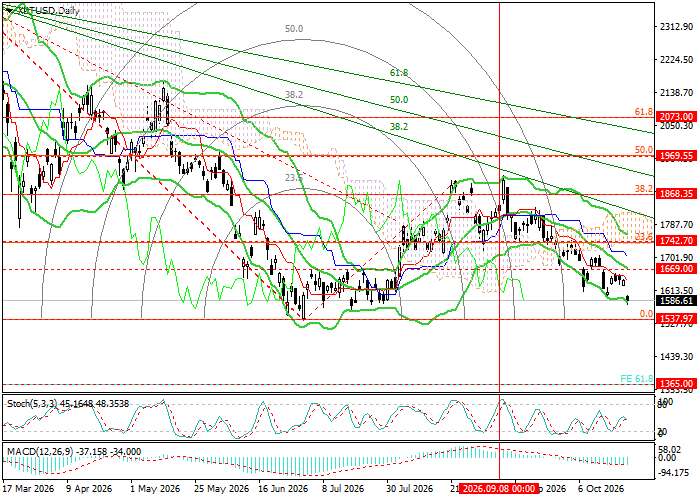Click the orange 0.0 retracement label
This screenshot has height=500, width=700.
tap(646, 313)
